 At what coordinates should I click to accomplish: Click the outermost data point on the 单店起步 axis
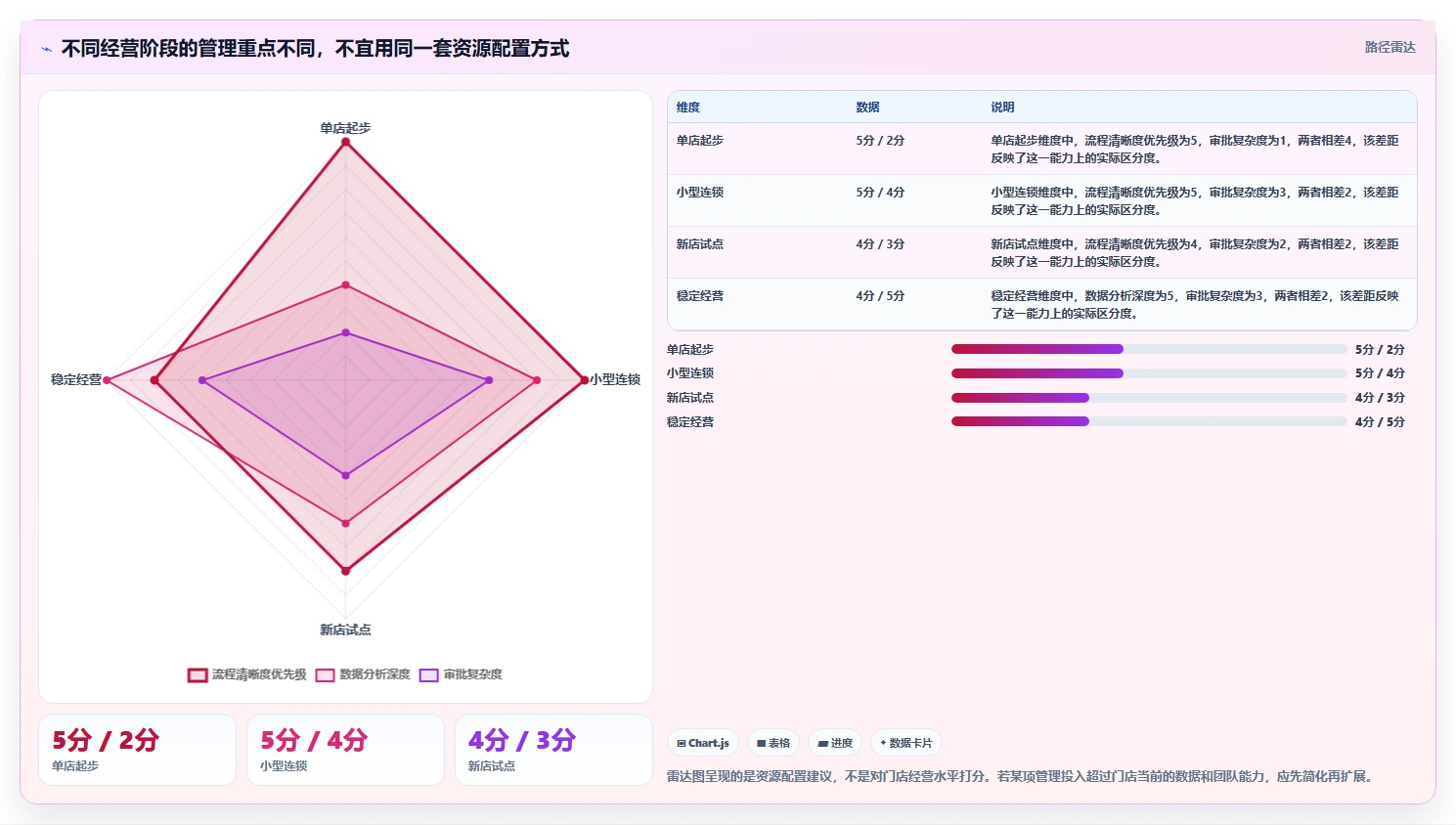click(x=345, y=142)
